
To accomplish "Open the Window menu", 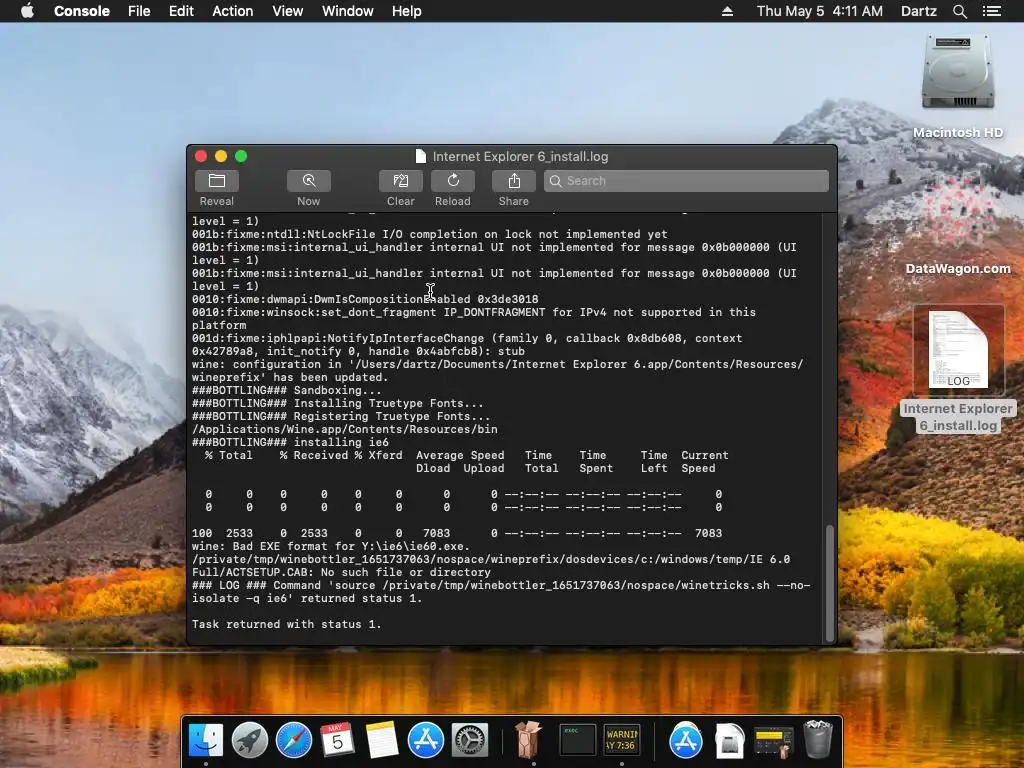I will tap(347, 11).
